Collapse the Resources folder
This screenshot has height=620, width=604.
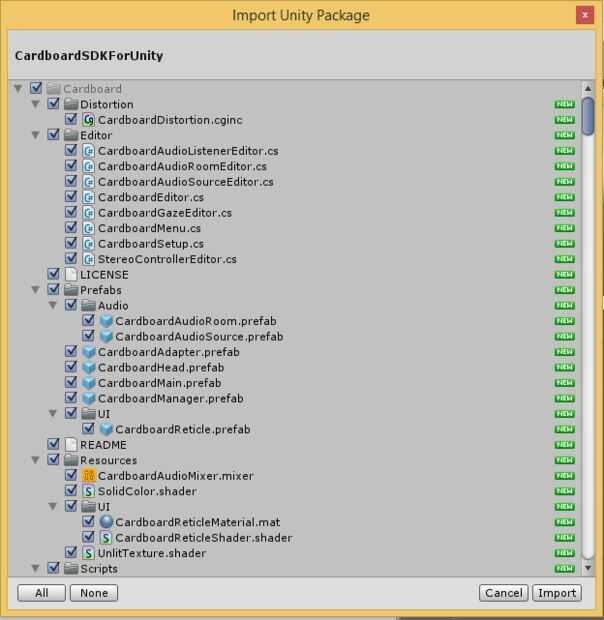tap(35, 460)
